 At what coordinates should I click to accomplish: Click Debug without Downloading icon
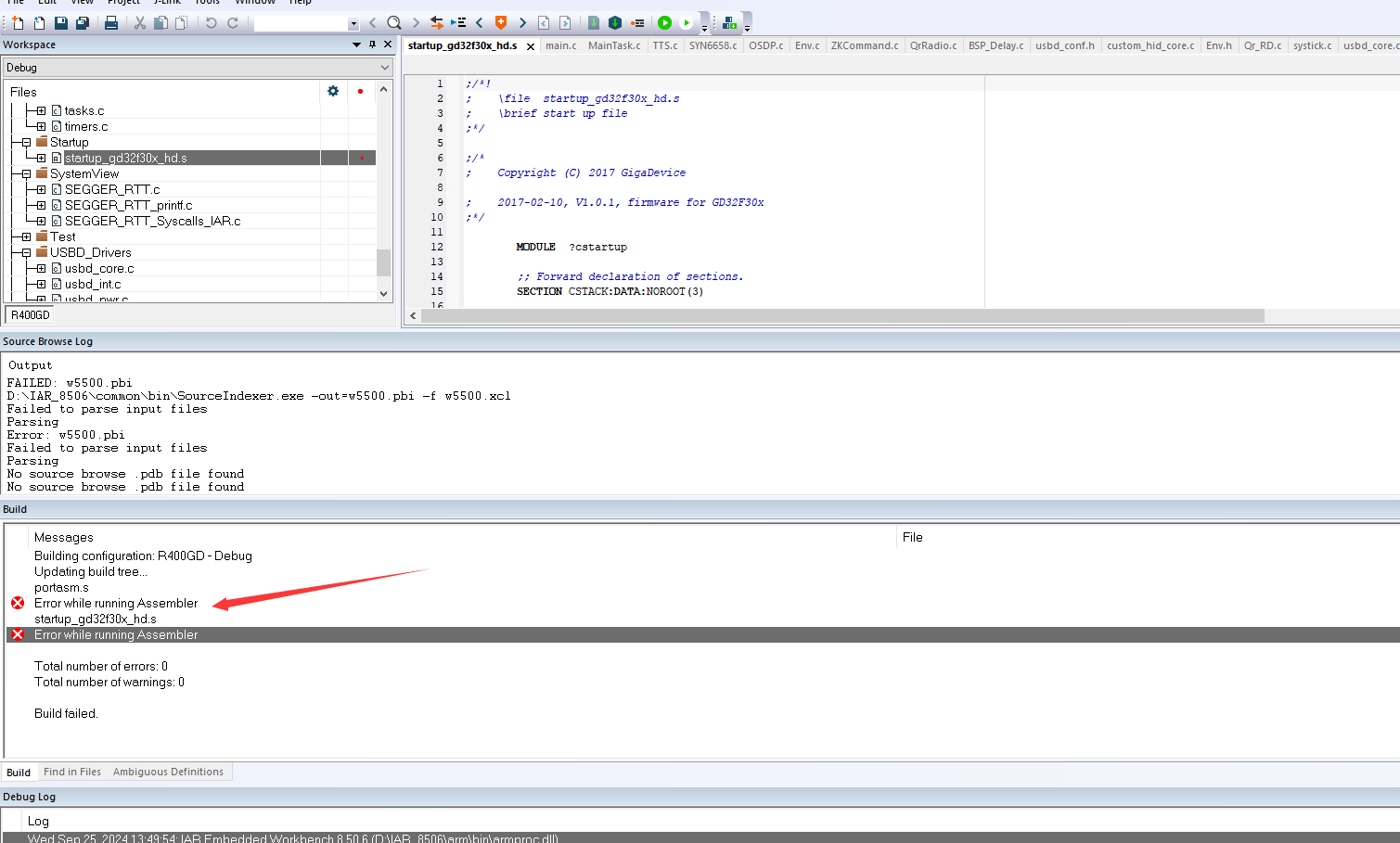(x=687, y=23)
